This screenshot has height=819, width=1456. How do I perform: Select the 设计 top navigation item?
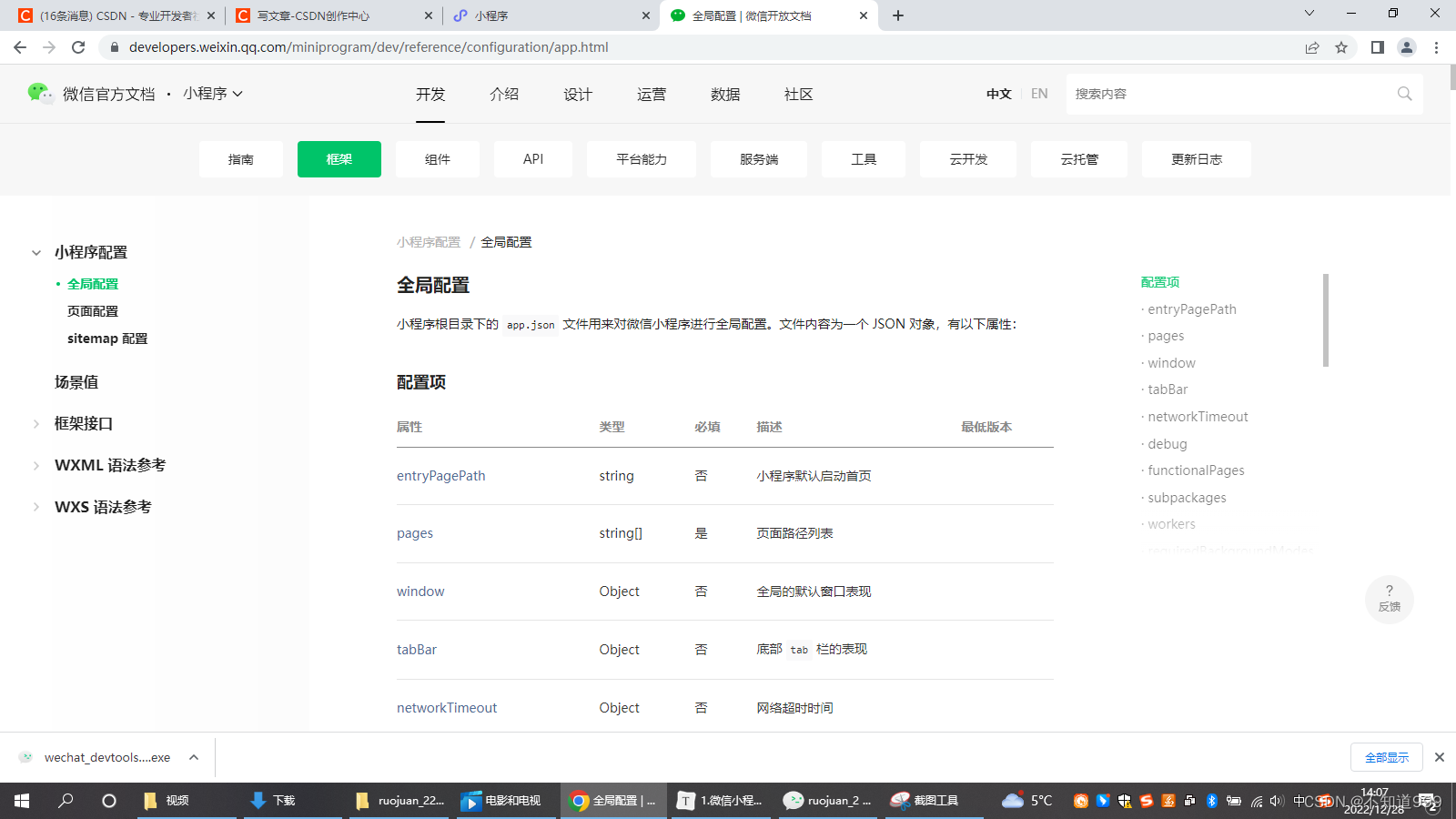pos(578,95)
